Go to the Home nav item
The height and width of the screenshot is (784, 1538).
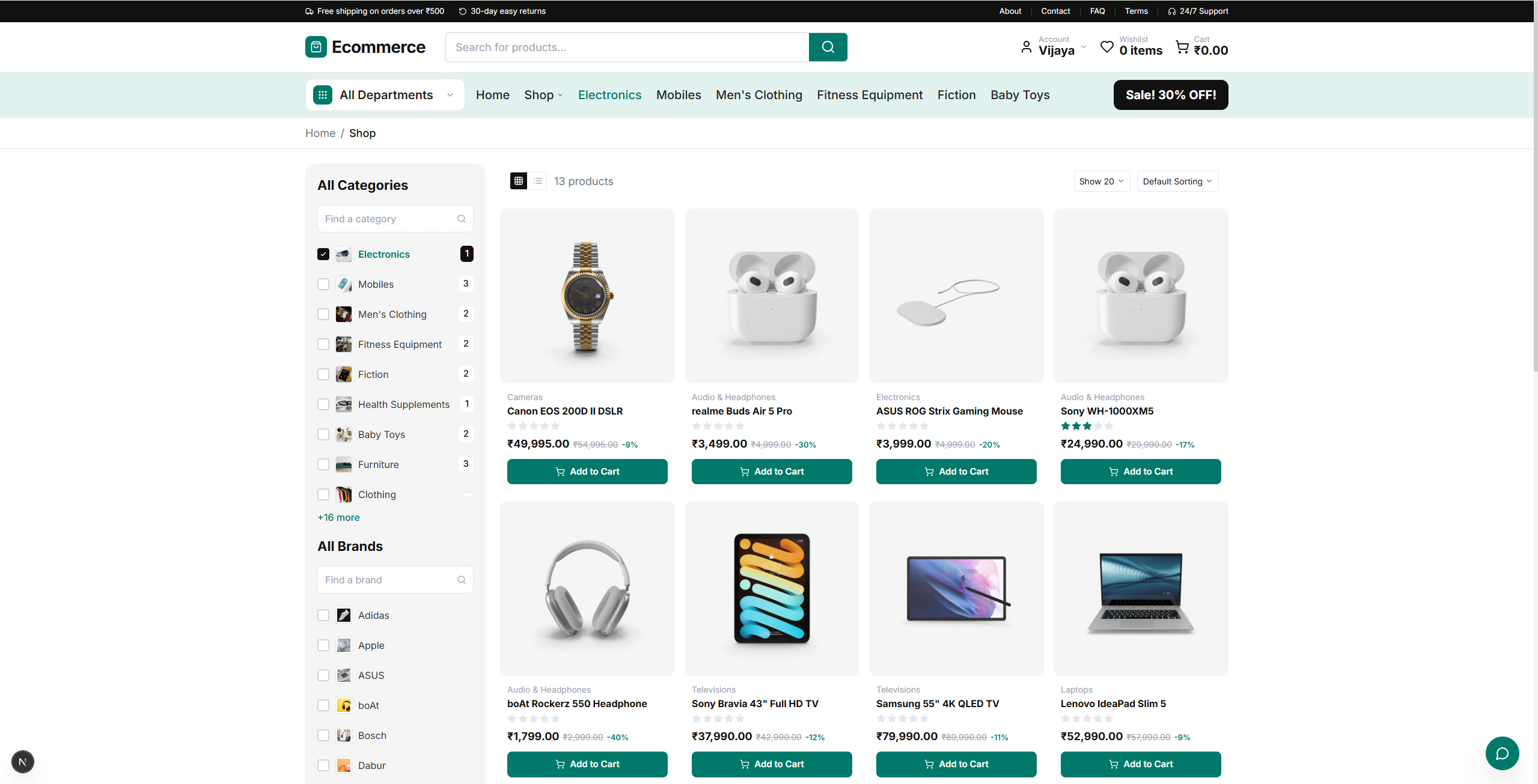pyautogui.click(x=492, y=95)
